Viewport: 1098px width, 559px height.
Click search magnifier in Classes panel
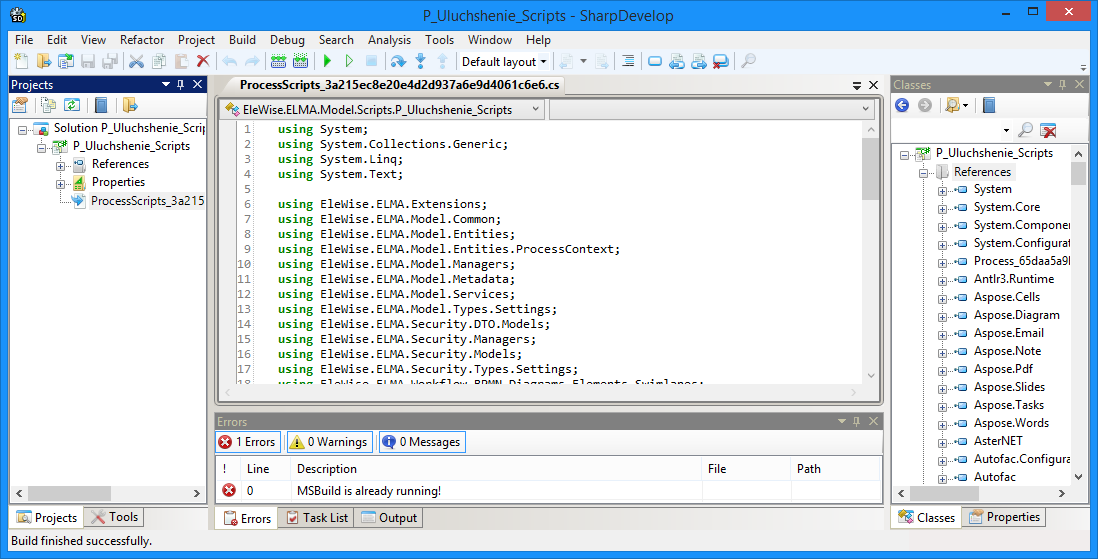[x=1025, y=130]
